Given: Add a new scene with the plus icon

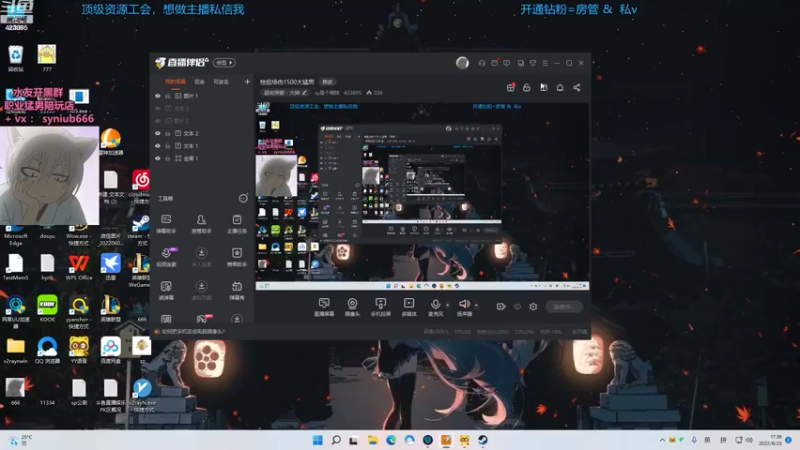Looking at the screenshot, I should (x=247, y=82).
